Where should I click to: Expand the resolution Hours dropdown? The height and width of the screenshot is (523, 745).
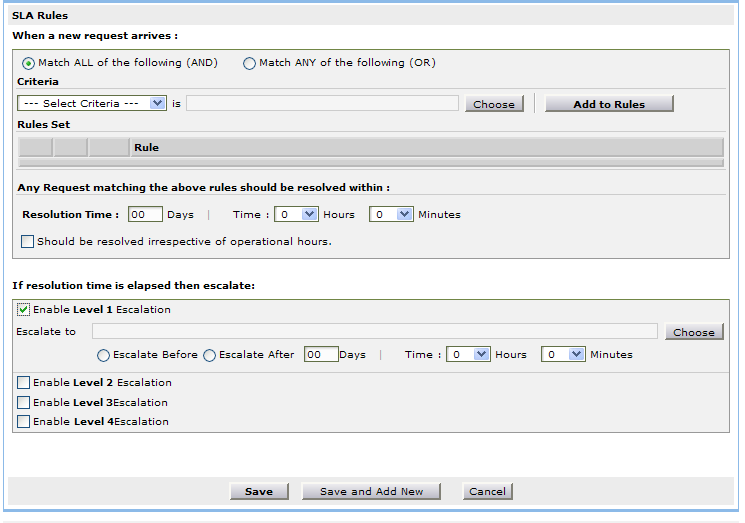click(296, 214)
